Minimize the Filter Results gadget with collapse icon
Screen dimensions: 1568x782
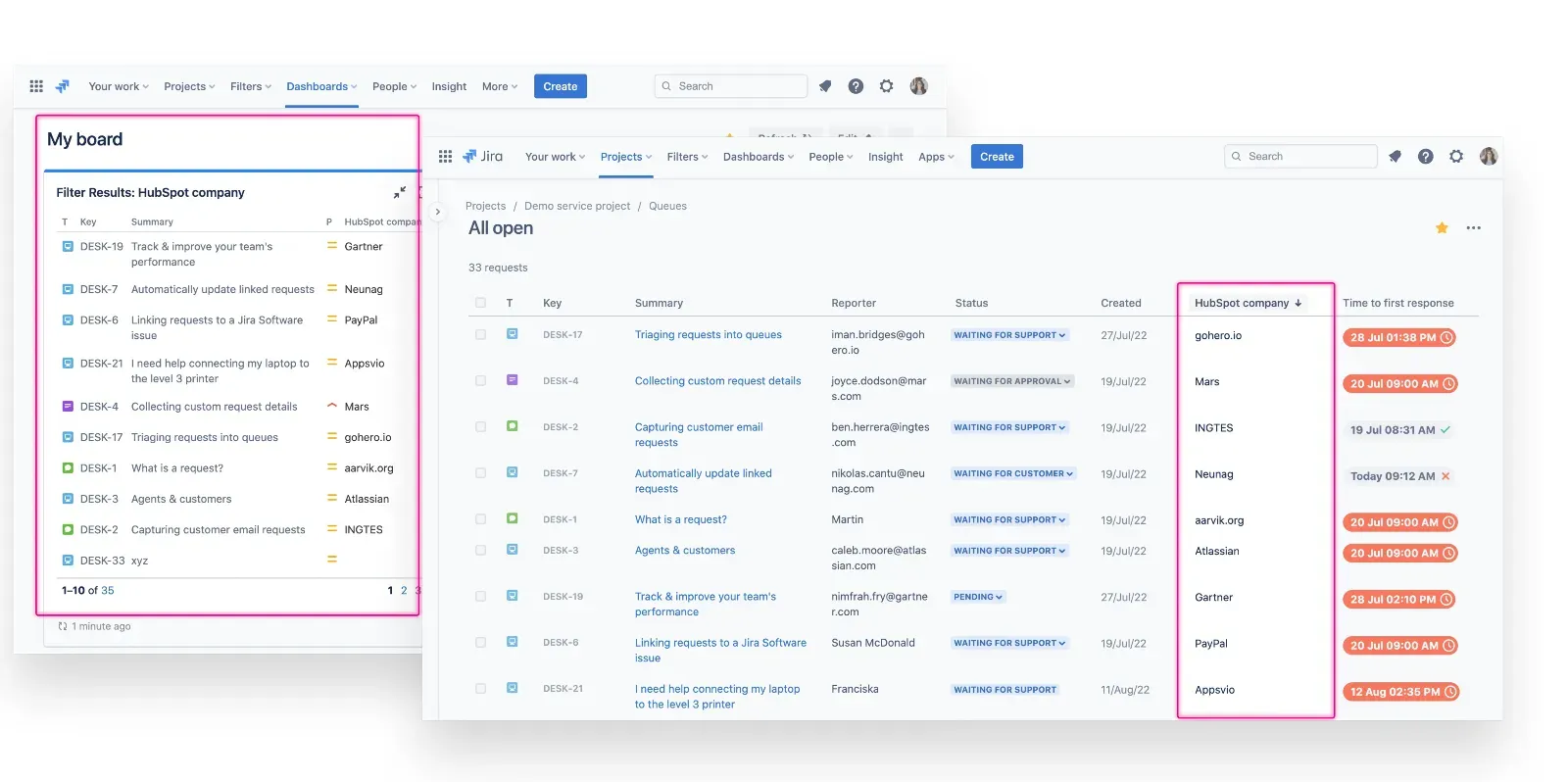click(399, 193)
